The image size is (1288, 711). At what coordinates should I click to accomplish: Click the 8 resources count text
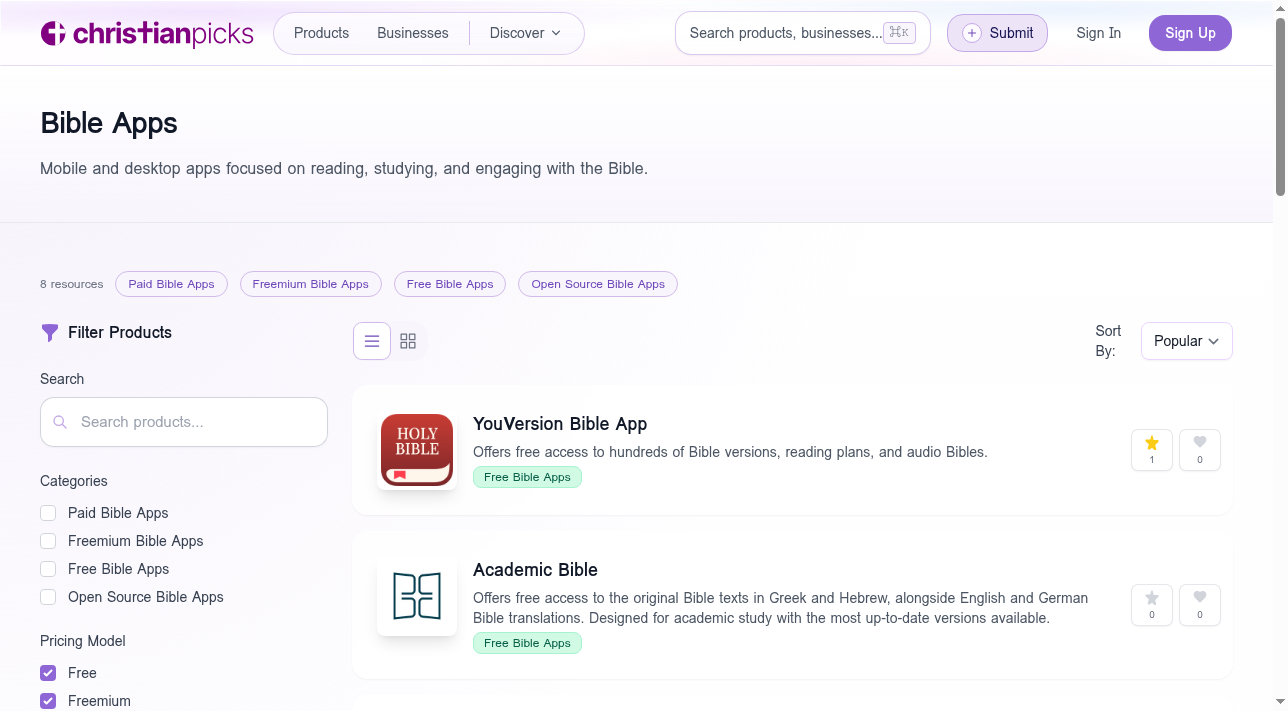pos(72,284)
